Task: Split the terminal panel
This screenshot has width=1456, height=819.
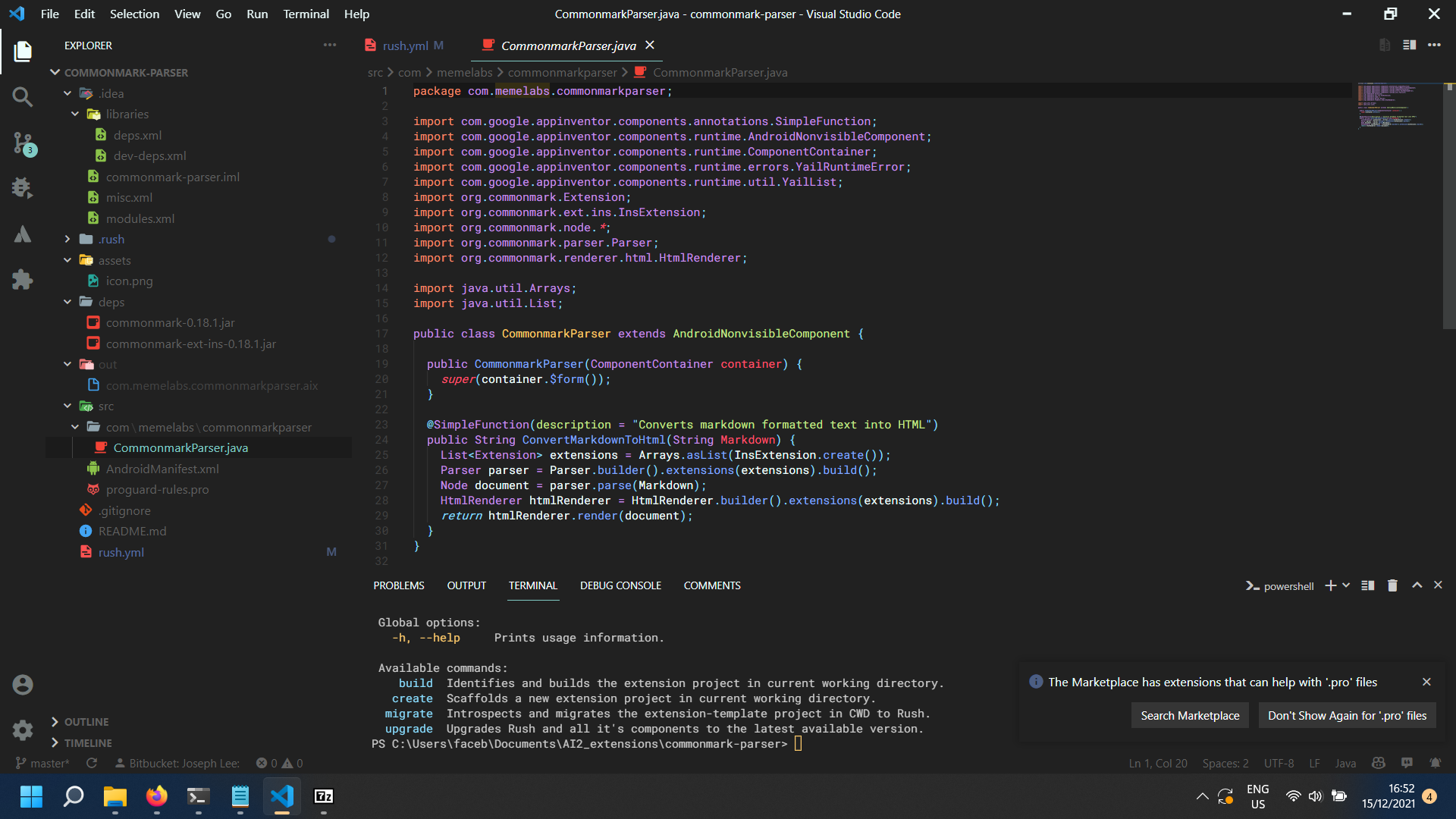Action: coord(1368,585)
